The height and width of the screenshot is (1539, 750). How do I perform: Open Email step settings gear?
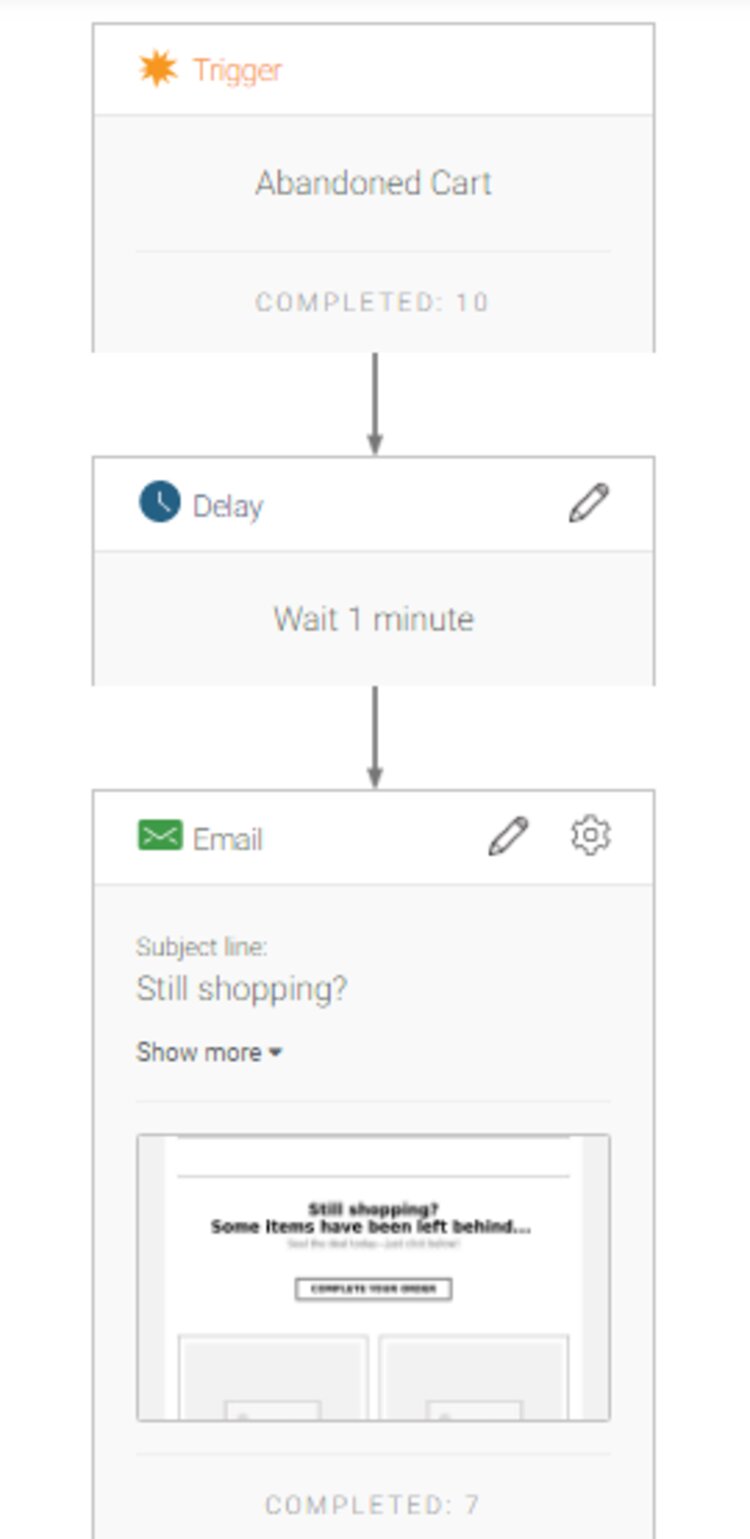coord(590,836)
